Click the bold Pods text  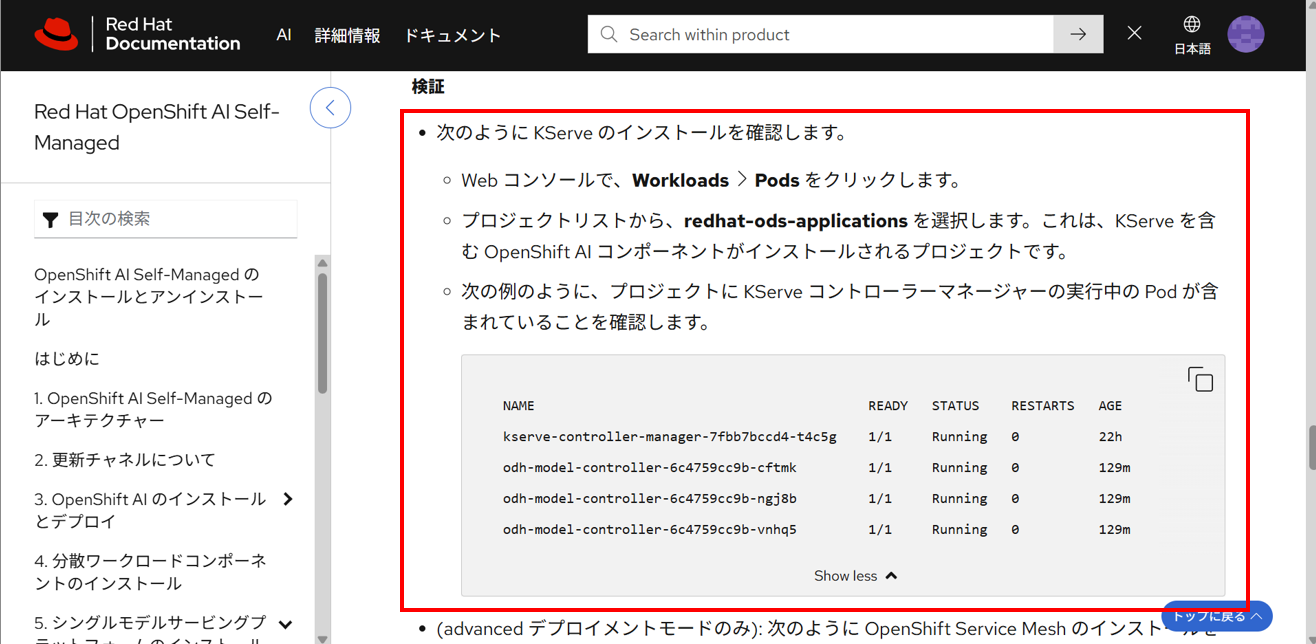pyautogui.click(x=777, y=181)
